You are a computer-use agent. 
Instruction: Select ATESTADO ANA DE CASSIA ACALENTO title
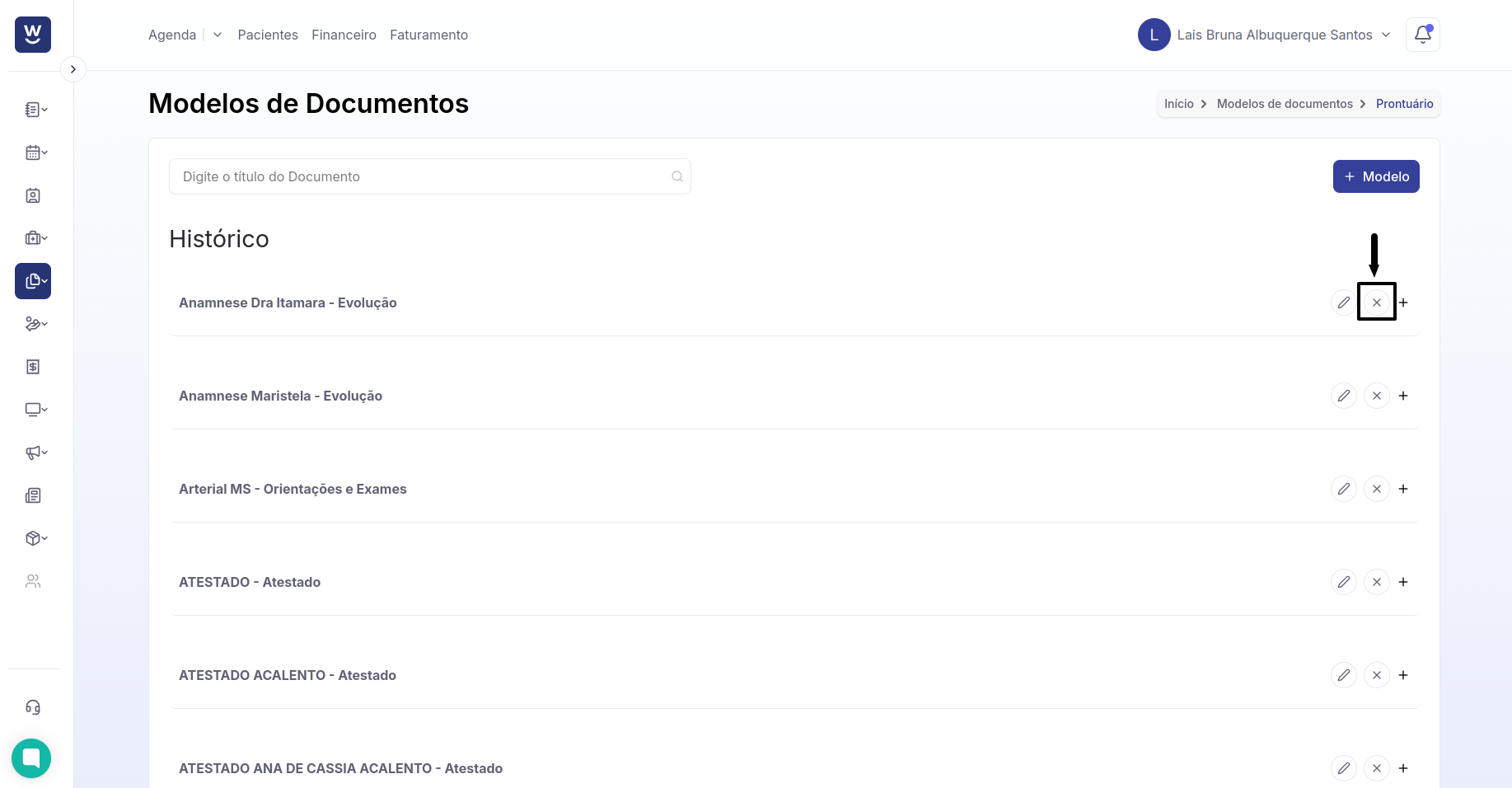coord(340,768)
